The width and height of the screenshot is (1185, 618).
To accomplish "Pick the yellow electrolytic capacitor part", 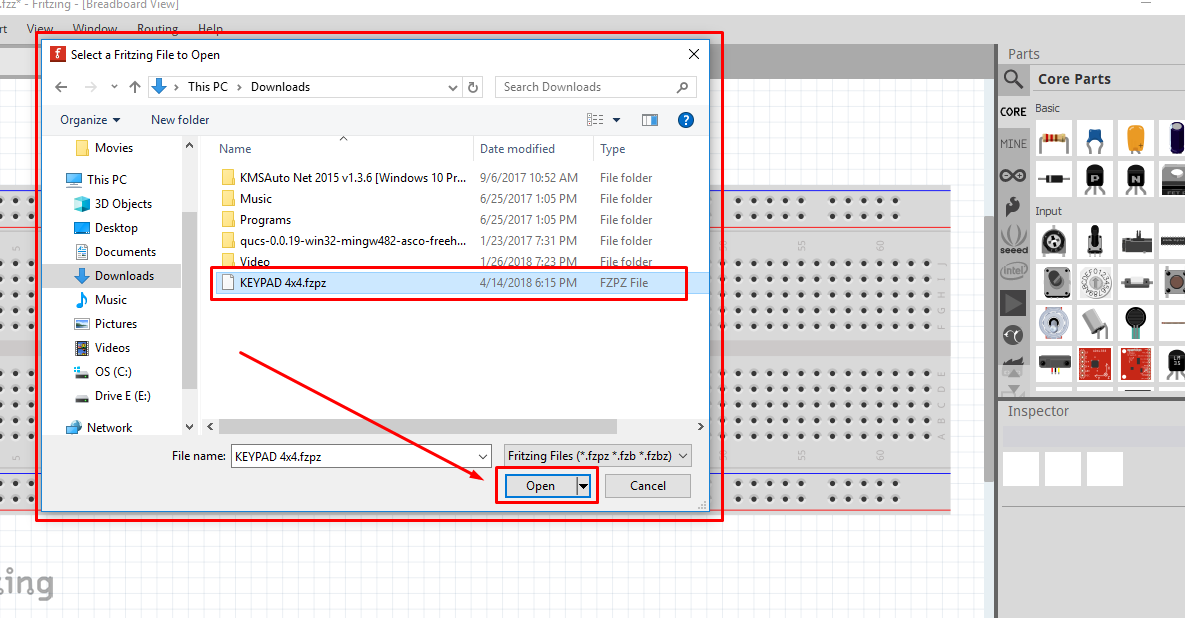I will coord(1135,136).
